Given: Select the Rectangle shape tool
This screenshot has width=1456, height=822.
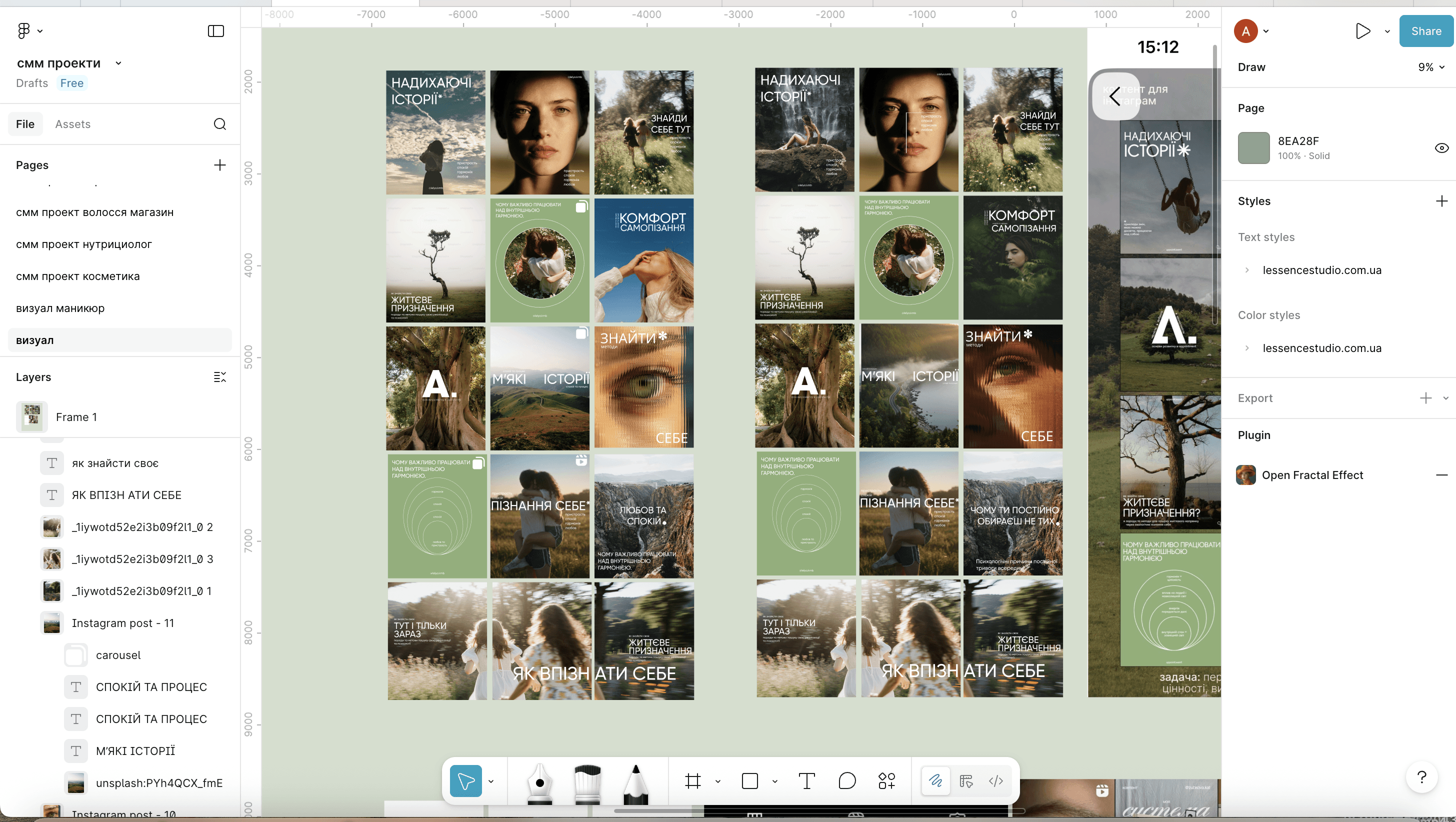Looking at the screenshot, I should tap(749, 781).
